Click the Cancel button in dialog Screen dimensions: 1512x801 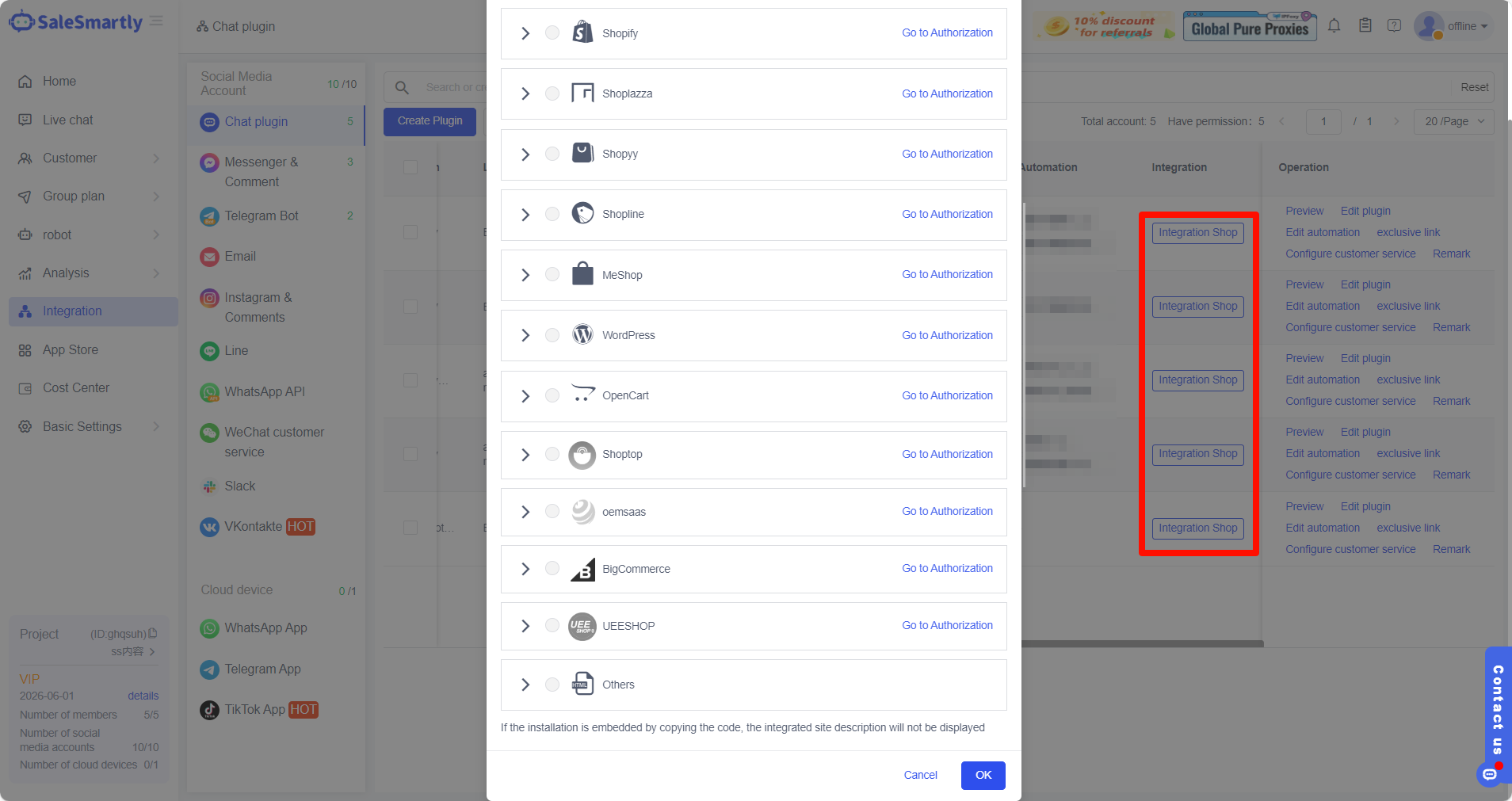point(920,775)
